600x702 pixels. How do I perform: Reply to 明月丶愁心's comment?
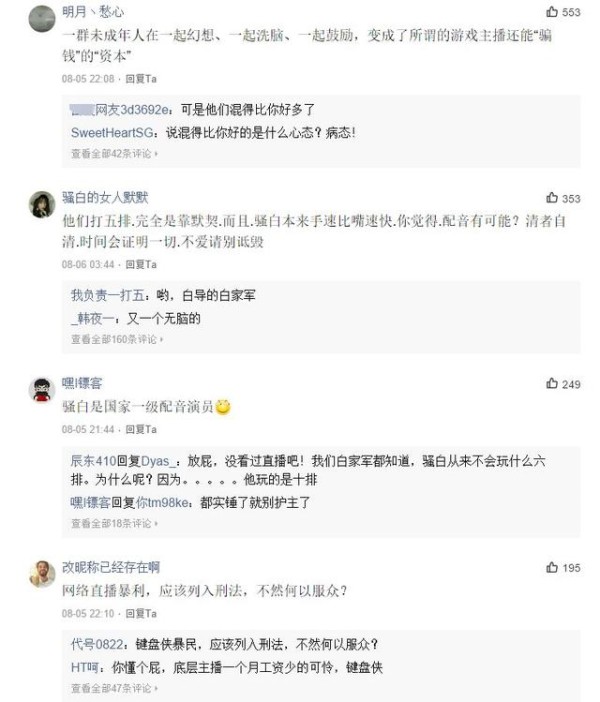pyautogui.click(x=145, y=78)
